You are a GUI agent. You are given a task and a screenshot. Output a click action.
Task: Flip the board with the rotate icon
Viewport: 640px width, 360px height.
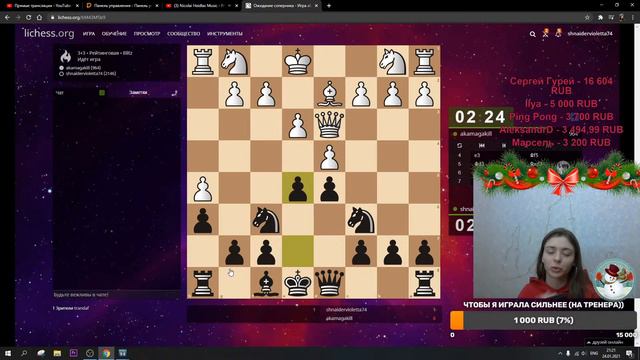[x=460, y=145]
